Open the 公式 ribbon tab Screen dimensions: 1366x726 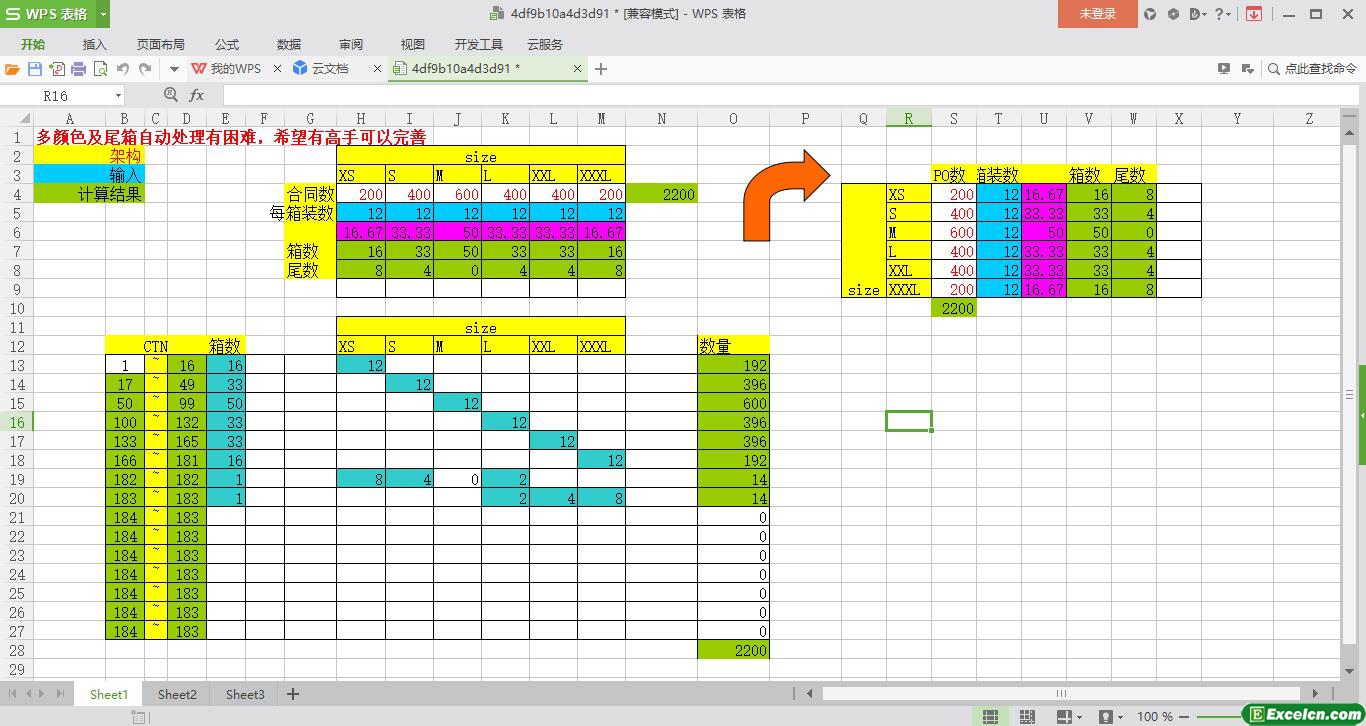coord(227,45)
